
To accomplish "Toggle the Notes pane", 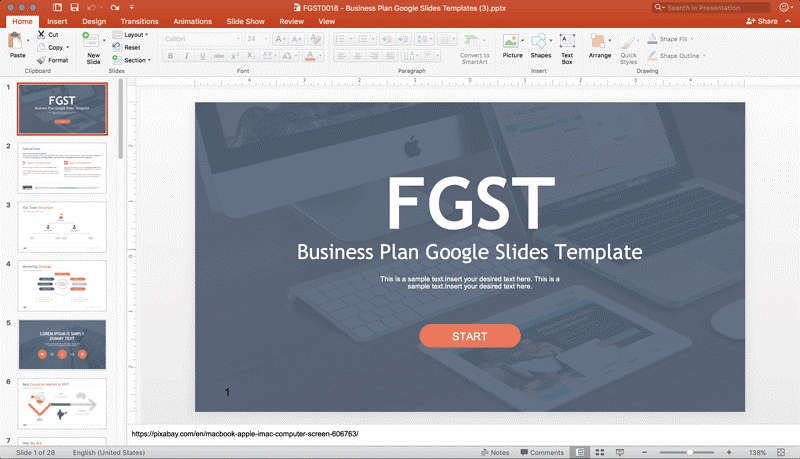I will [x=495, y=452].
